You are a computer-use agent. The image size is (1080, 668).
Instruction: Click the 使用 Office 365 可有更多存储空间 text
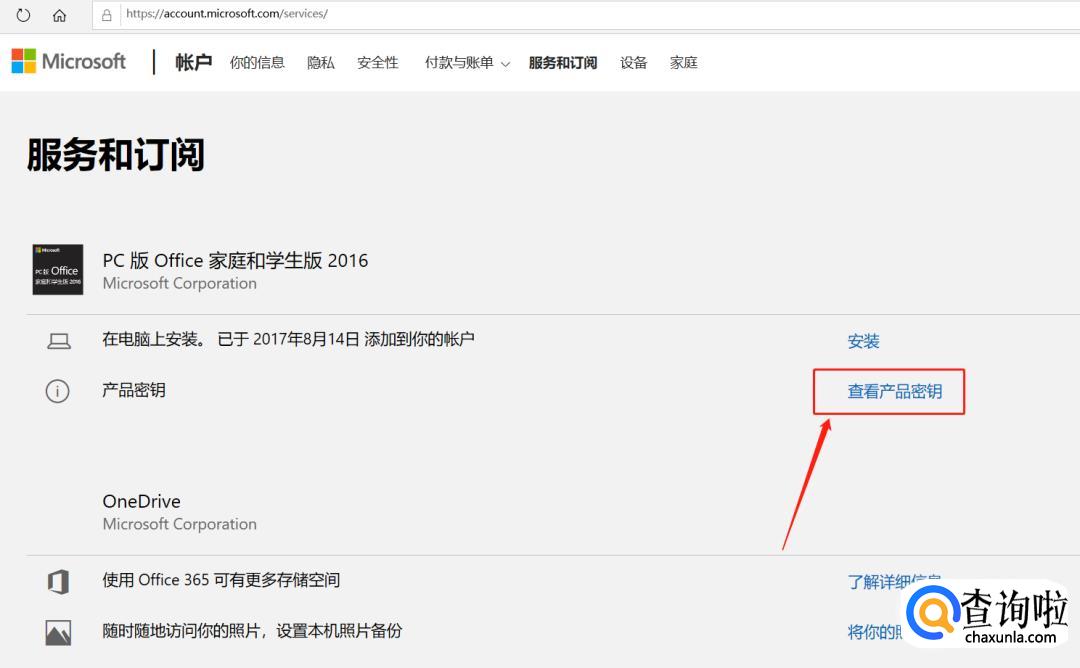[221, 580]
